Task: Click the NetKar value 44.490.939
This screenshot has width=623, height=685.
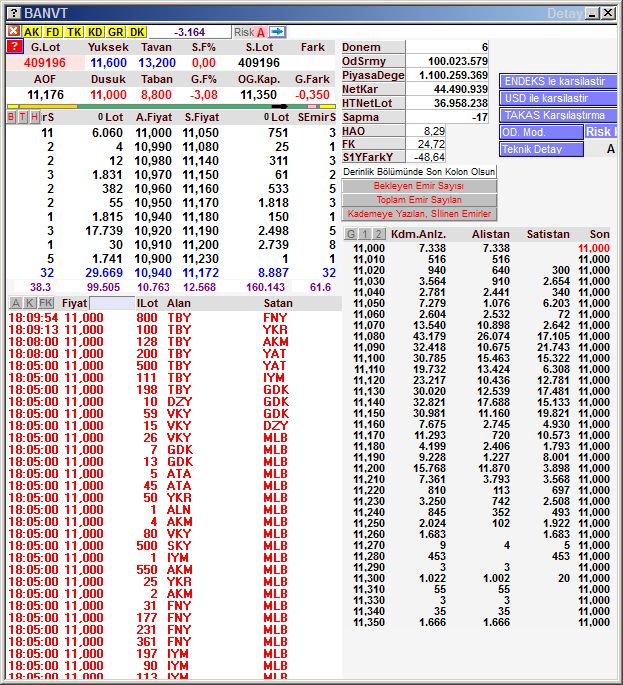Action: point(460,89)
